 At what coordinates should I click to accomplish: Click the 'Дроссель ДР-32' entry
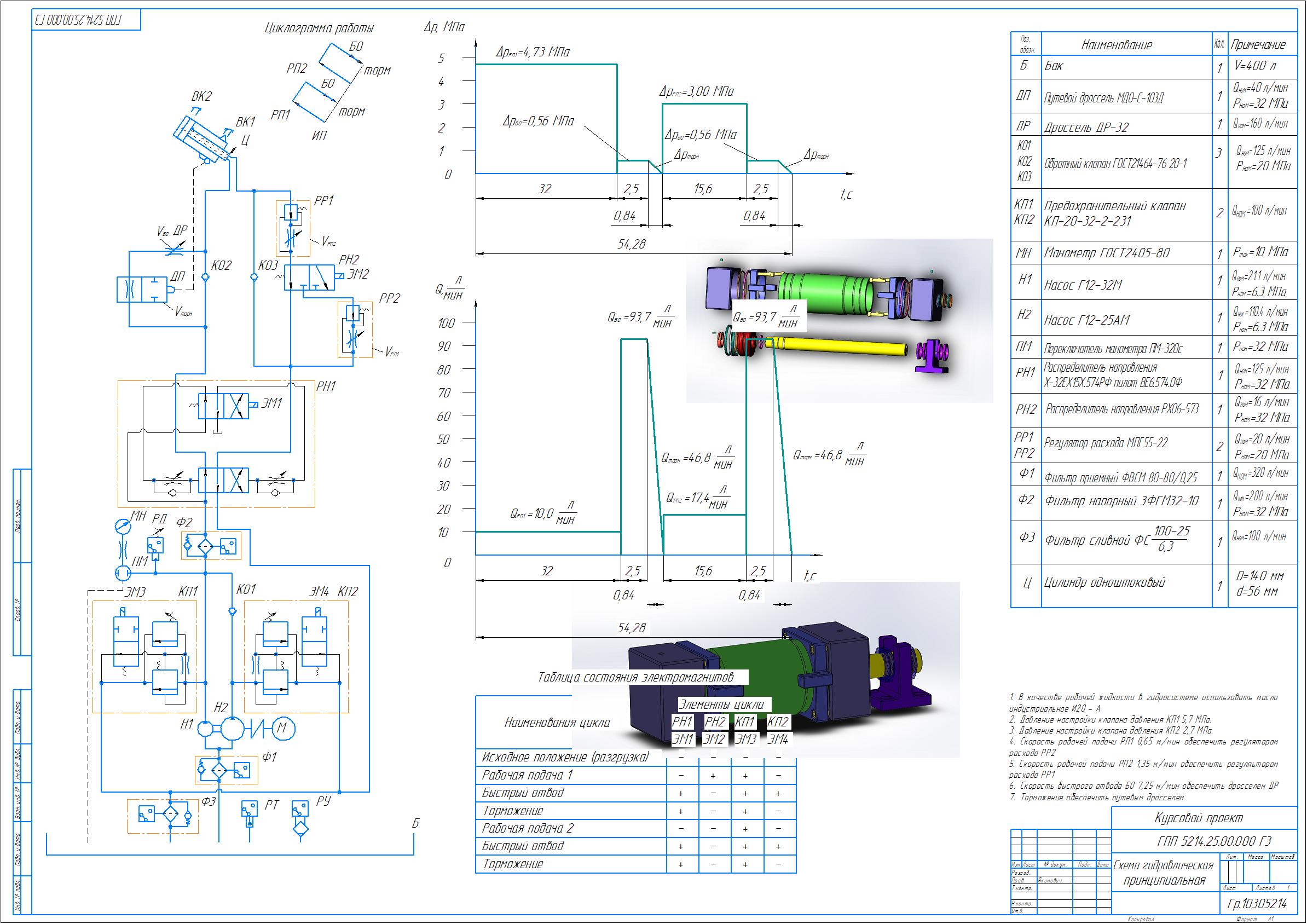tap(1086, 127)
